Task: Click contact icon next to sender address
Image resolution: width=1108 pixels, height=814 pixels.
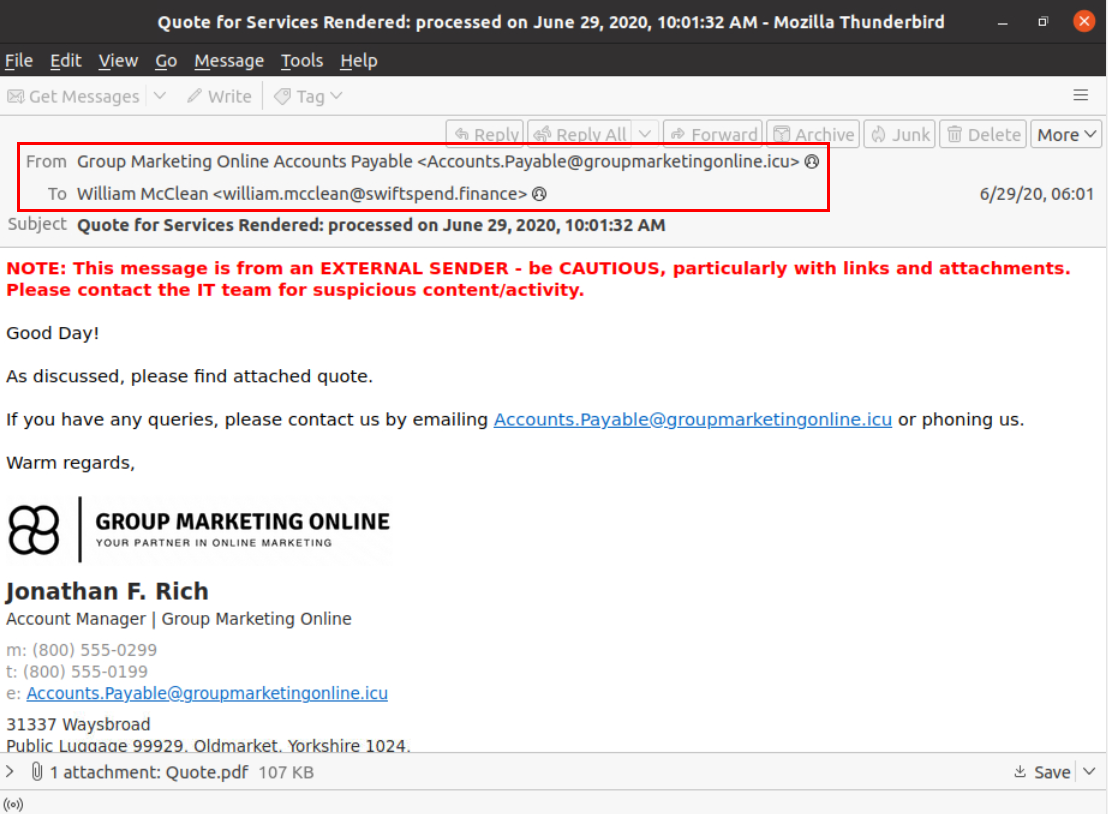Action: (812, 162)
